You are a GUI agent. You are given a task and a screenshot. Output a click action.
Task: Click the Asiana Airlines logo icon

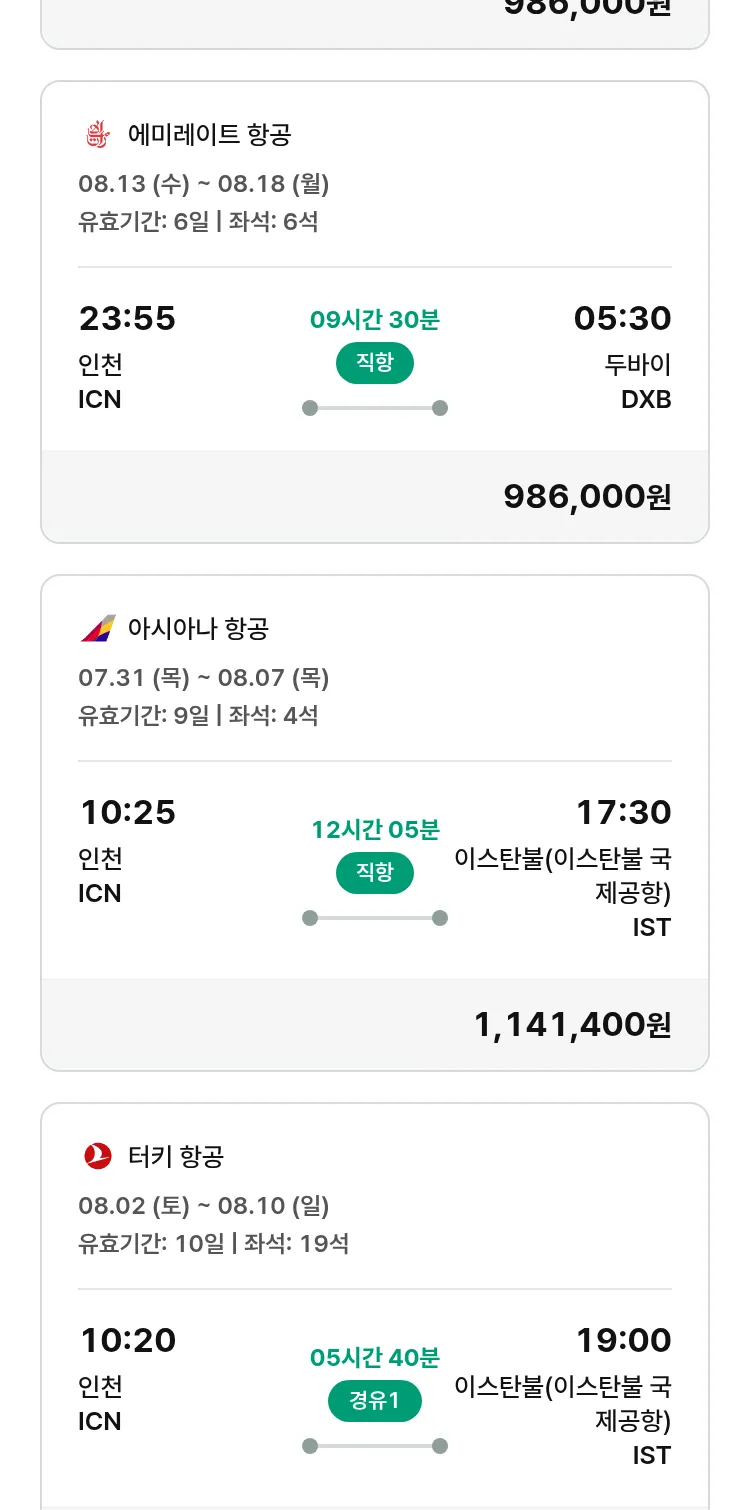98,628
